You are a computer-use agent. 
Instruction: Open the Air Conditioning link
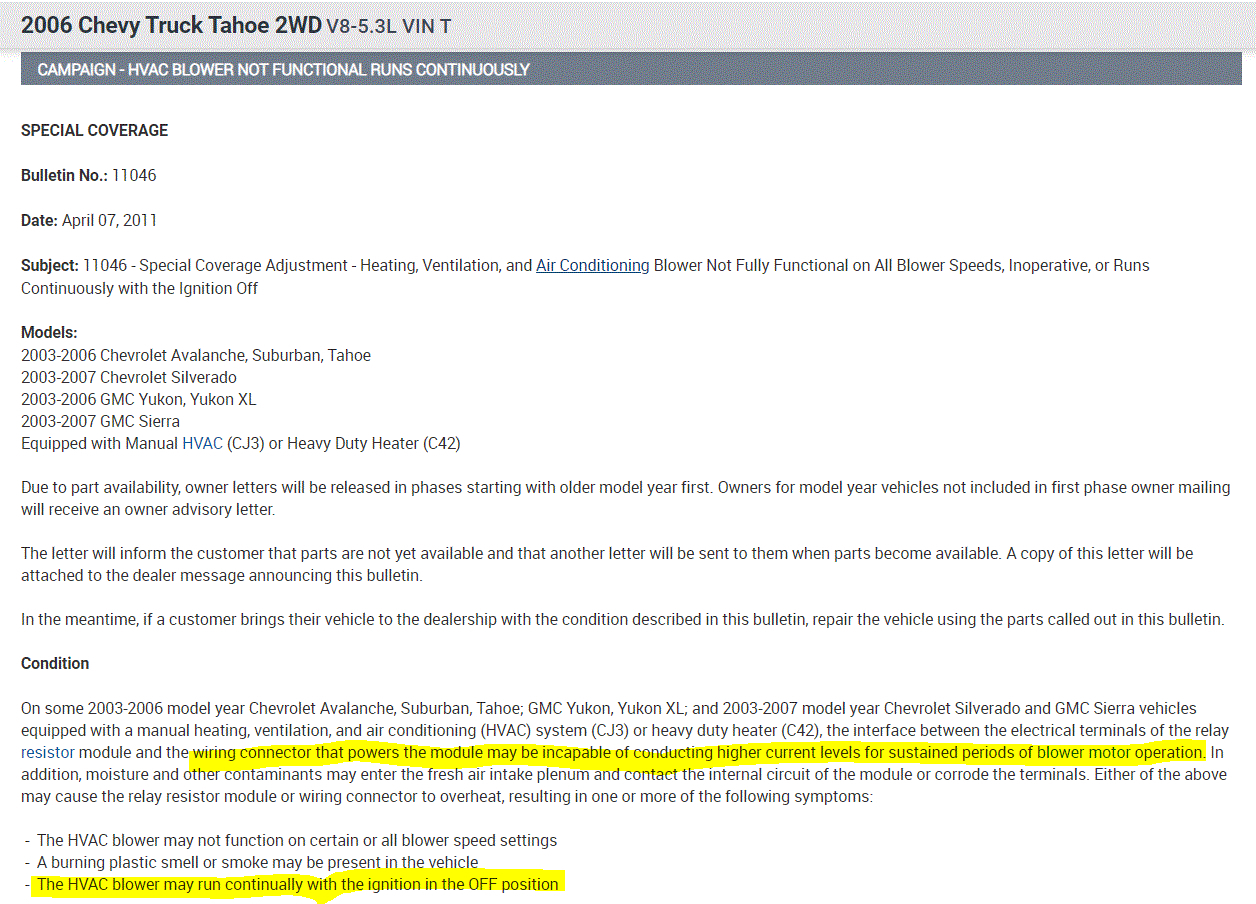click(x=593, y=266)
